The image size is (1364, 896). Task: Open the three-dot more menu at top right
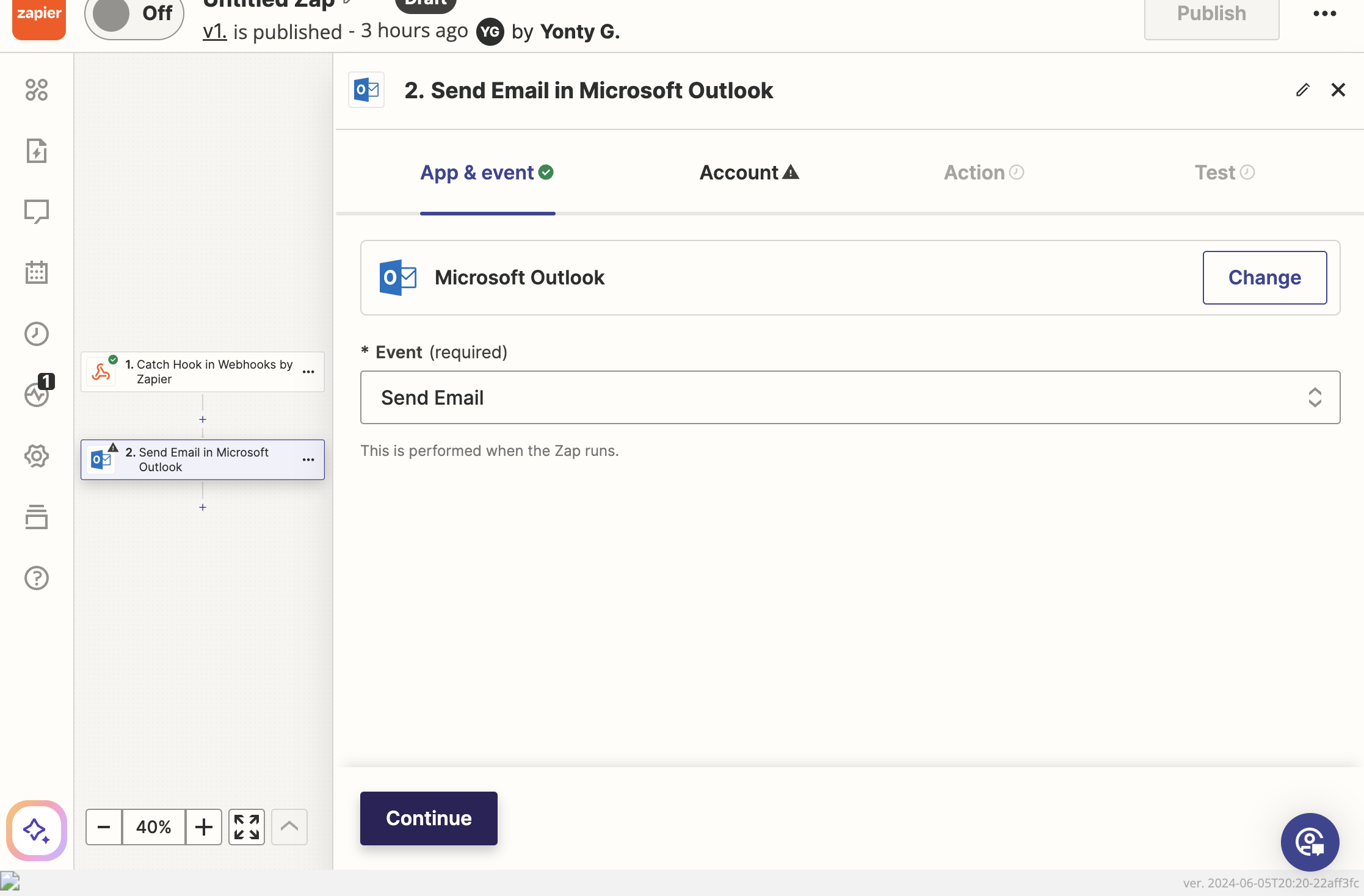click(x=1325, y=13)
